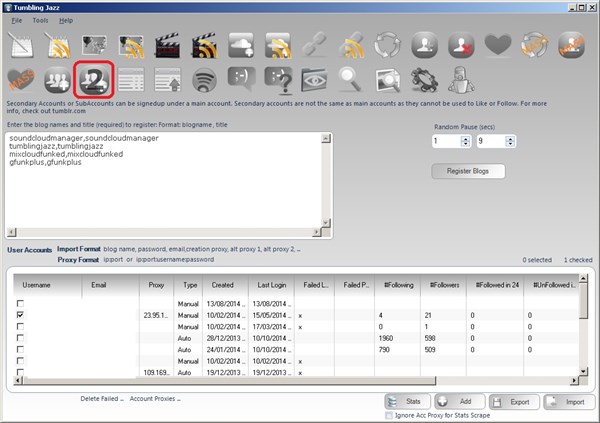Open the MASS heart like icon

pyautogui.click(x=21, y=79)
